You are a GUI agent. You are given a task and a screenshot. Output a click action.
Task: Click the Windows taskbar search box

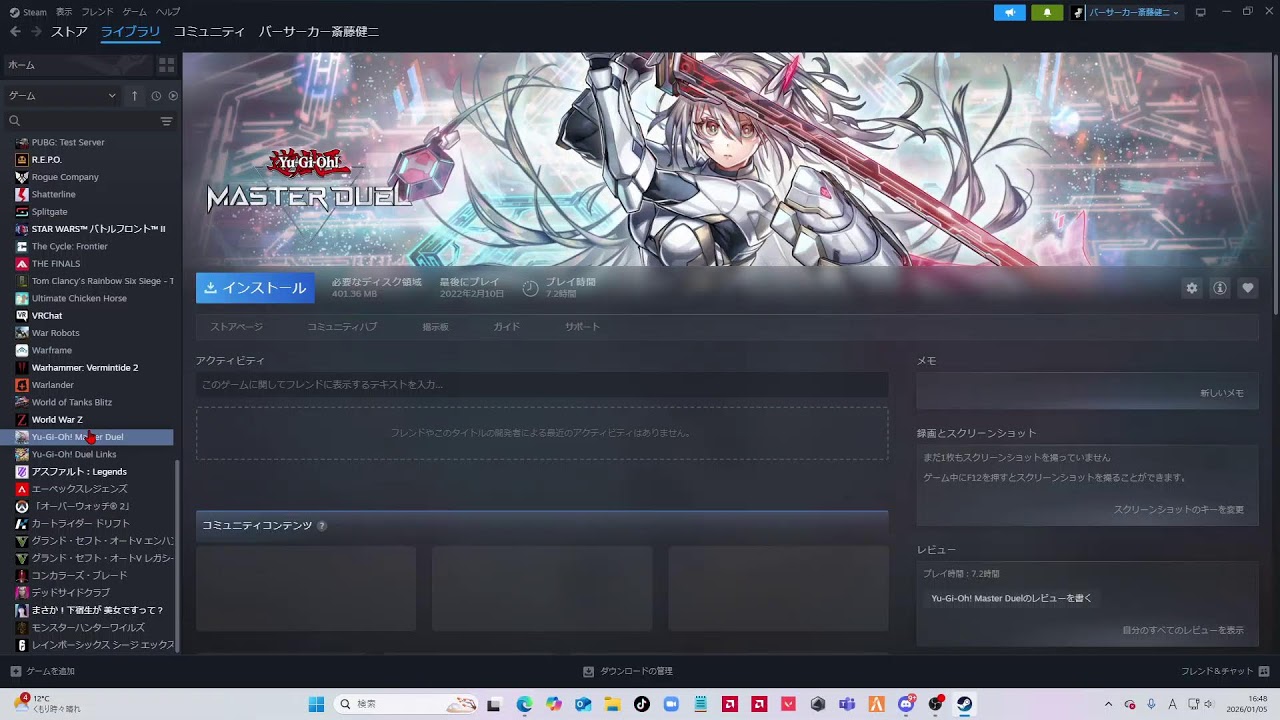[x=406, y=704]
